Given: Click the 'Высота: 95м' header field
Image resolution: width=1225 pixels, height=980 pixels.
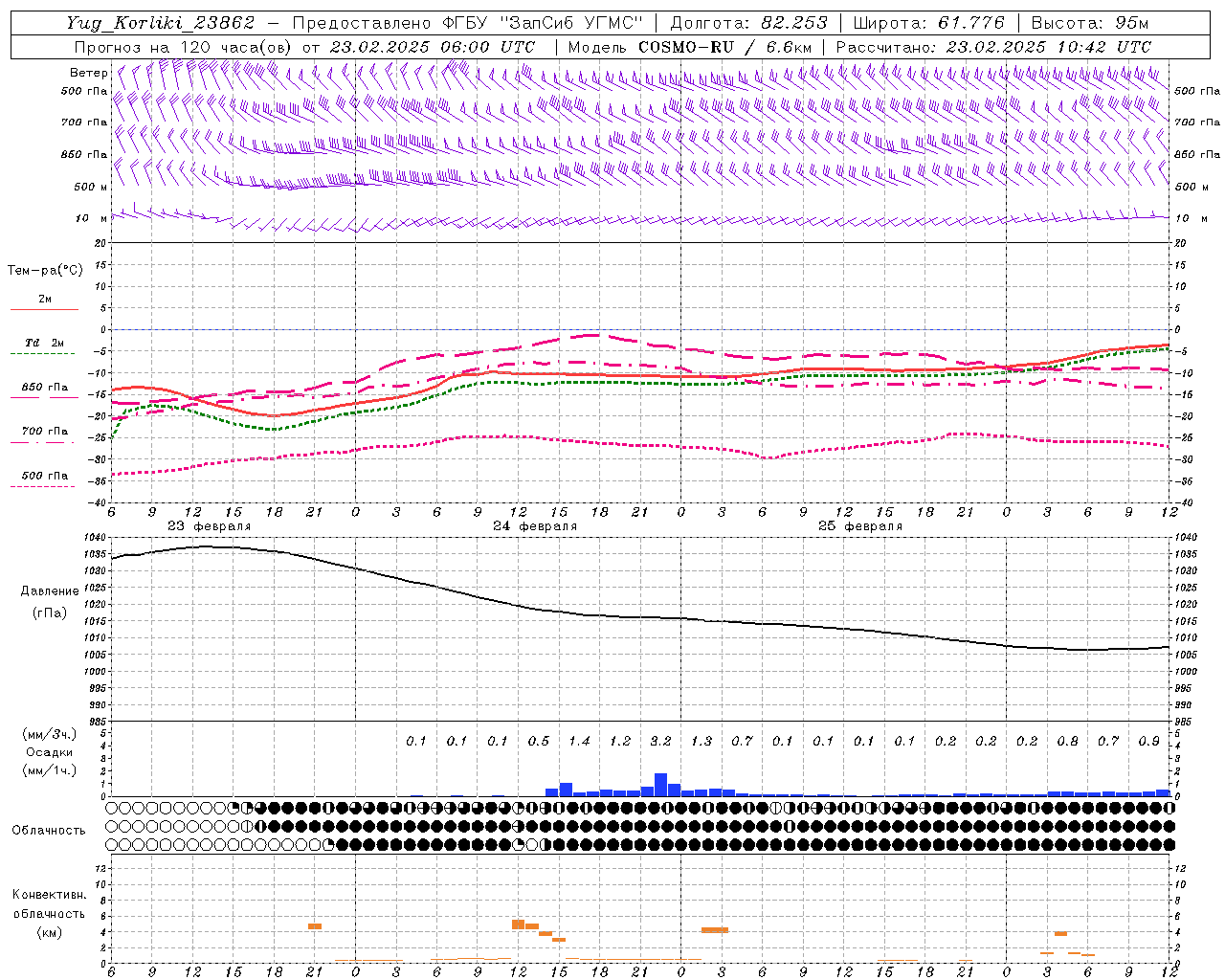Looking at the screenshot, I should pyautogui.click(x=1089, y=23).
